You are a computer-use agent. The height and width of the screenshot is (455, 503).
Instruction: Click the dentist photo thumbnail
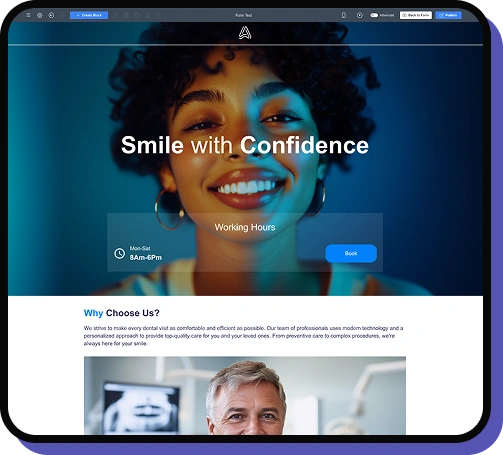pos(245,395)
